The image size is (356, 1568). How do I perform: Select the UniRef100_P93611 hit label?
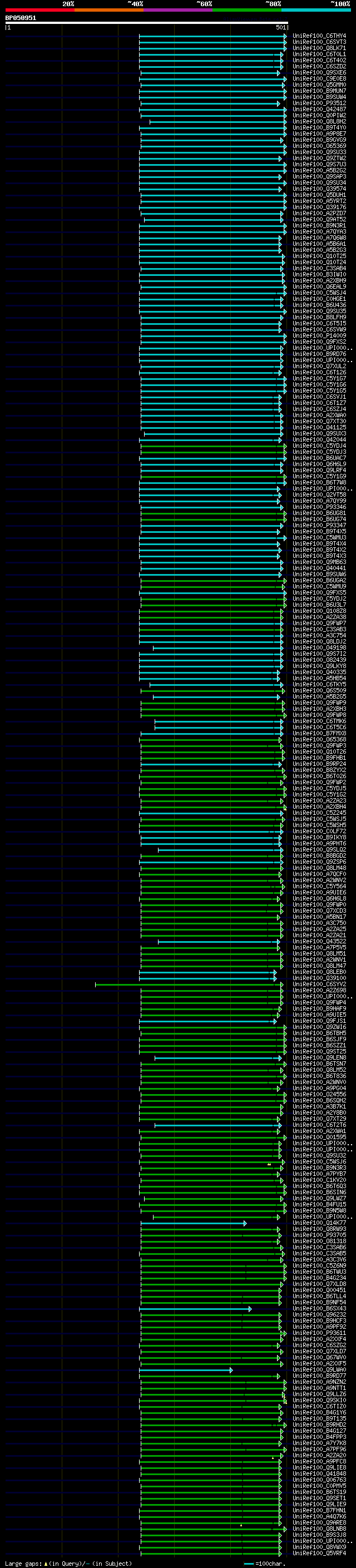(x=319, y=1334)
